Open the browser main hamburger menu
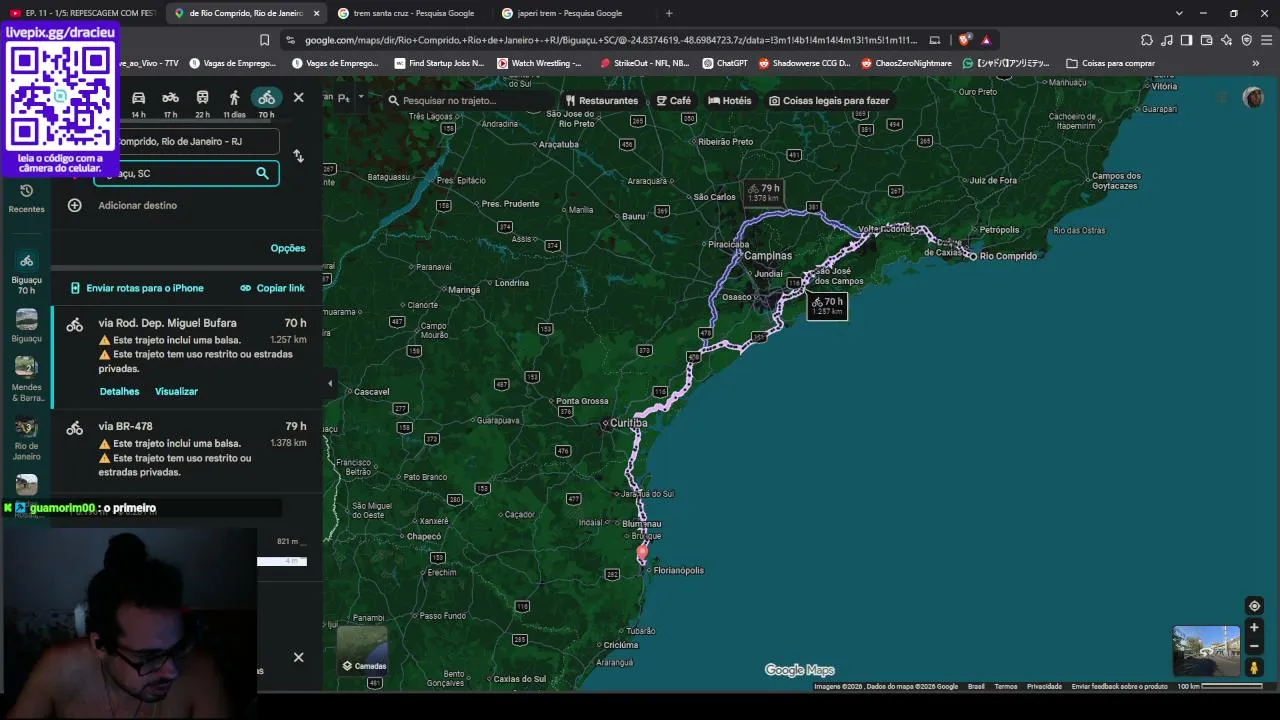 pos(1266,40)
